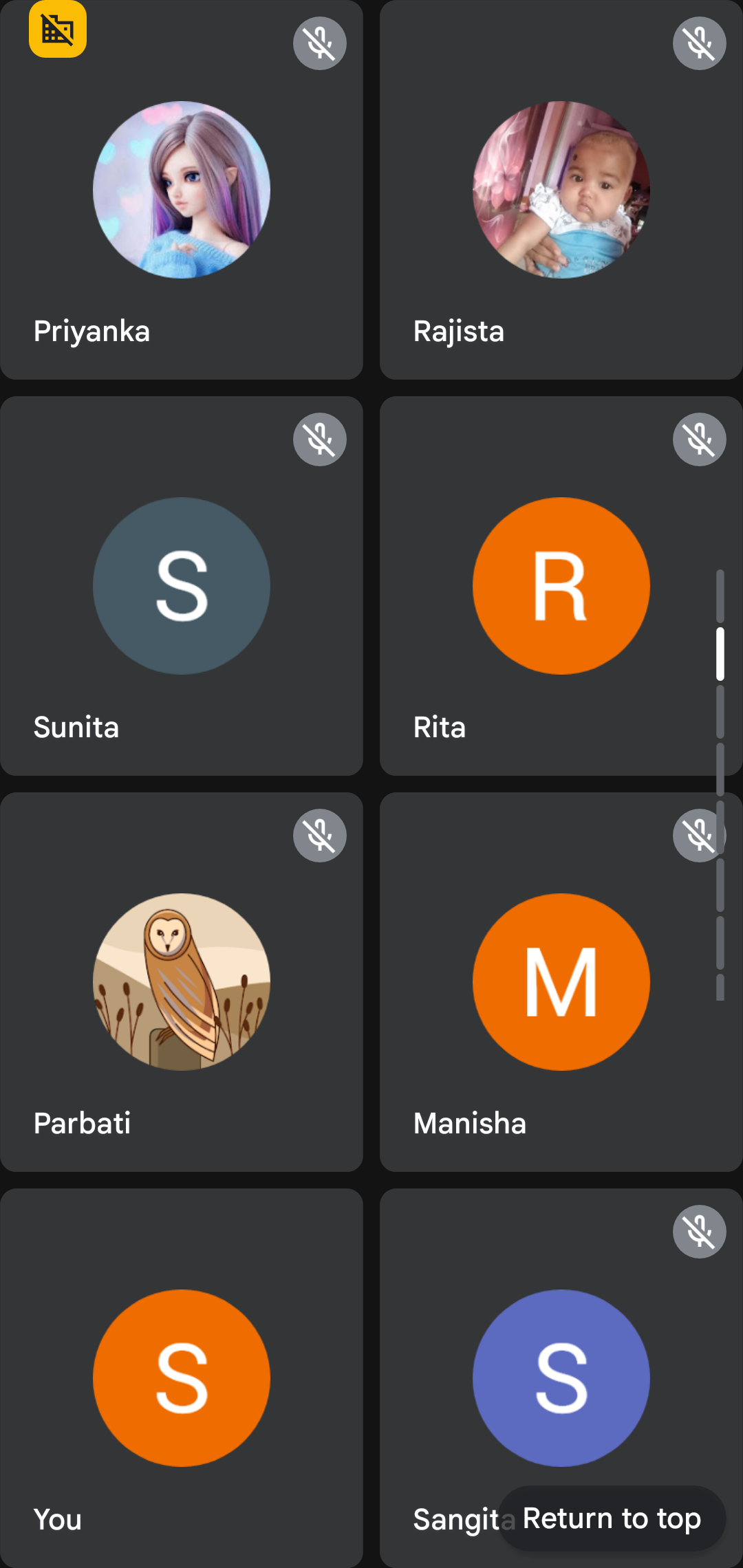The width and height of the screenshot is (743, 1568).
Task: Tap Sunita's gray S avatar
Action: tap(182, 586)
